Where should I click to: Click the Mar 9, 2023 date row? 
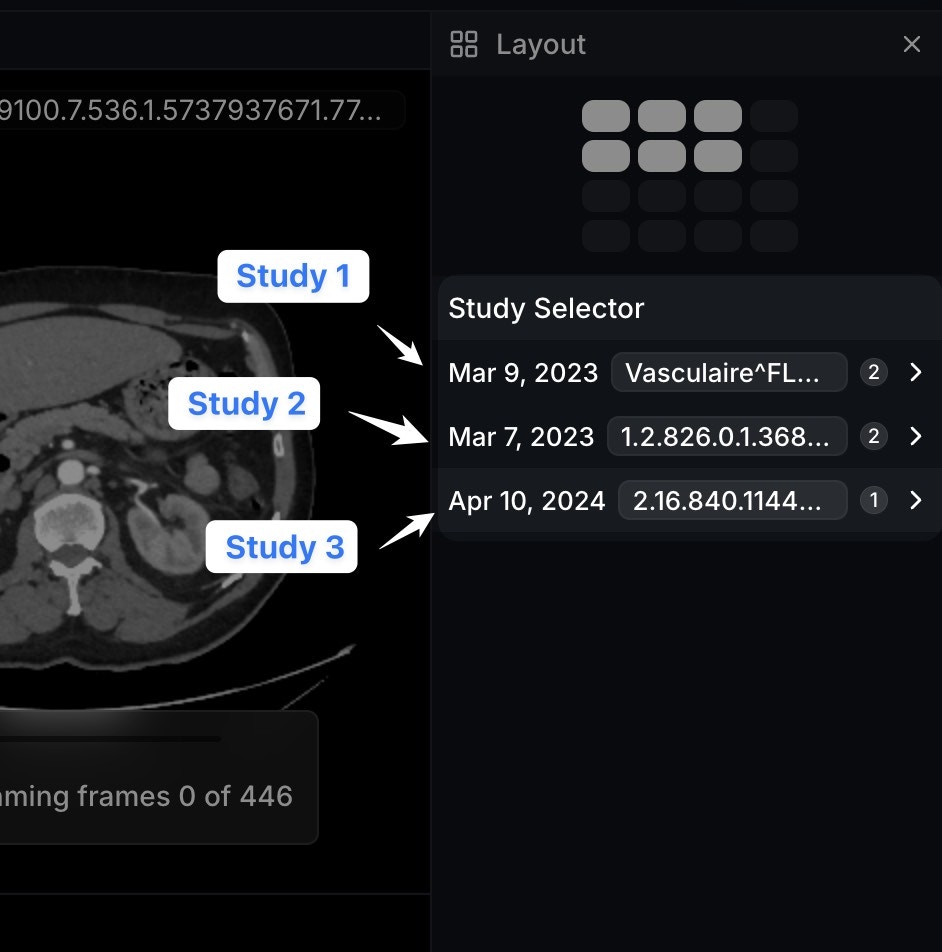click(x=689, y=372)
